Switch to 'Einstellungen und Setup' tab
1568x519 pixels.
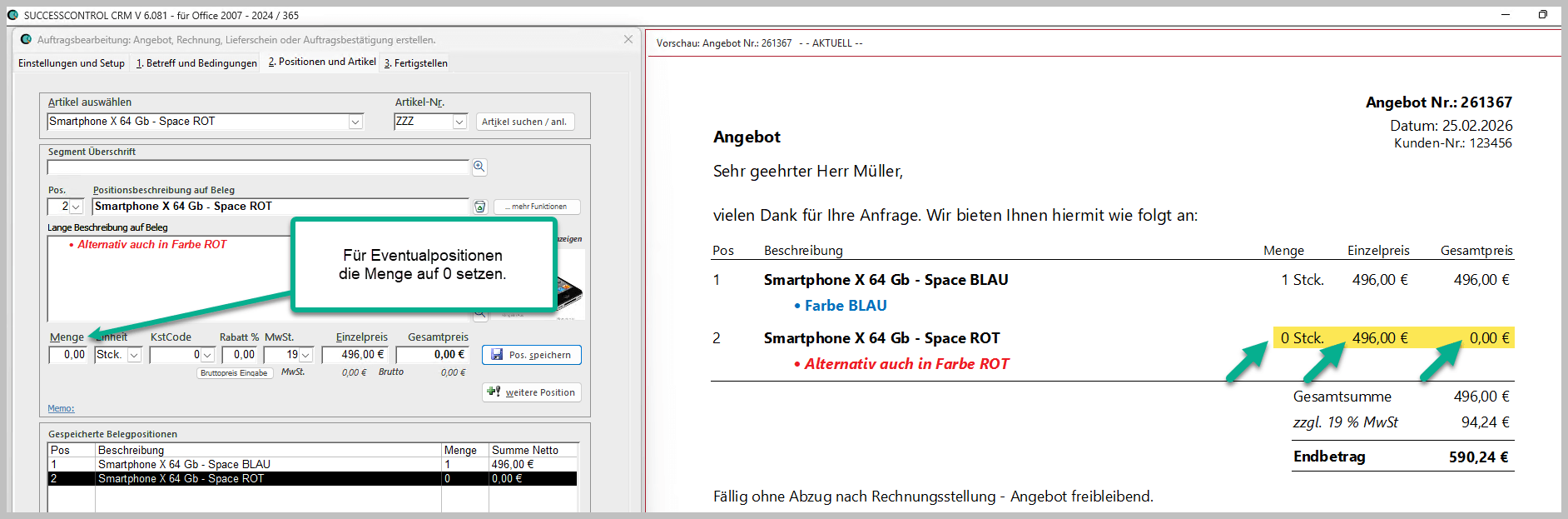(x=72, y=63)
